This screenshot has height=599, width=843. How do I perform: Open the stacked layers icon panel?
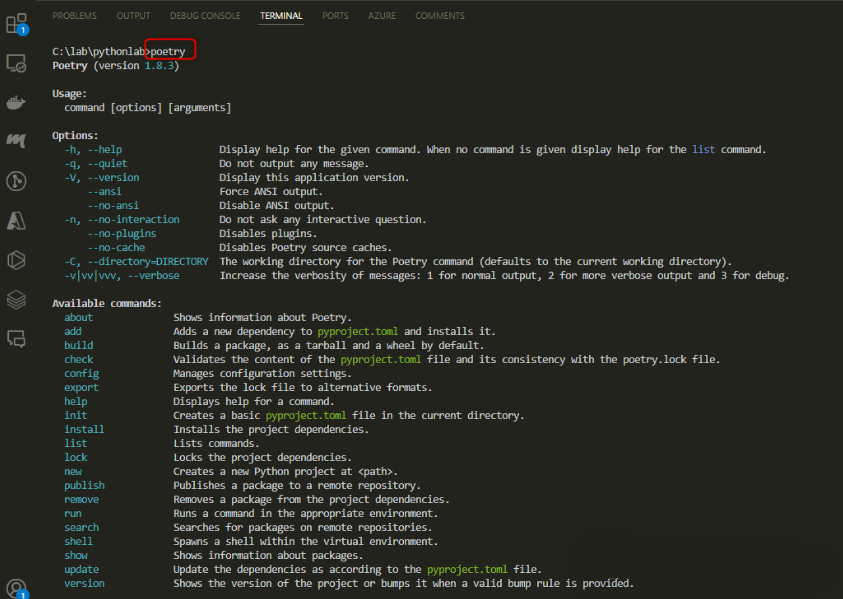coord(16,299)
